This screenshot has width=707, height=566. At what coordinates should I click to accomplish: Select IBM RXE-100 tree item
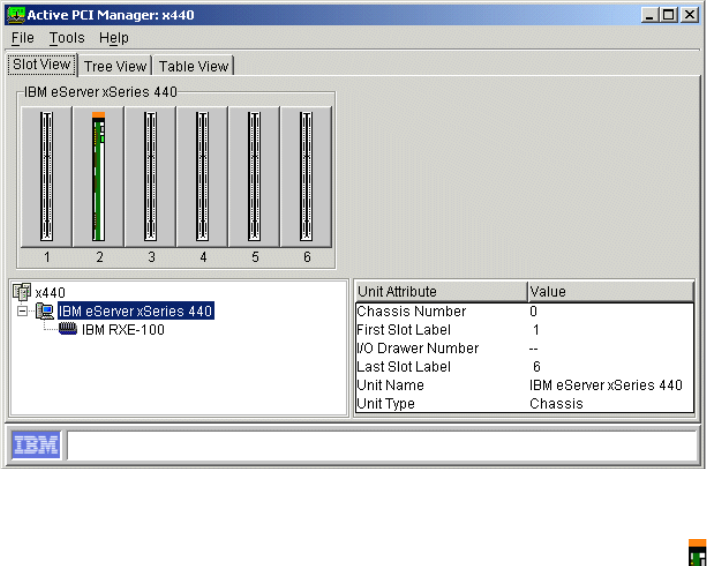click(x=123, y=330)
